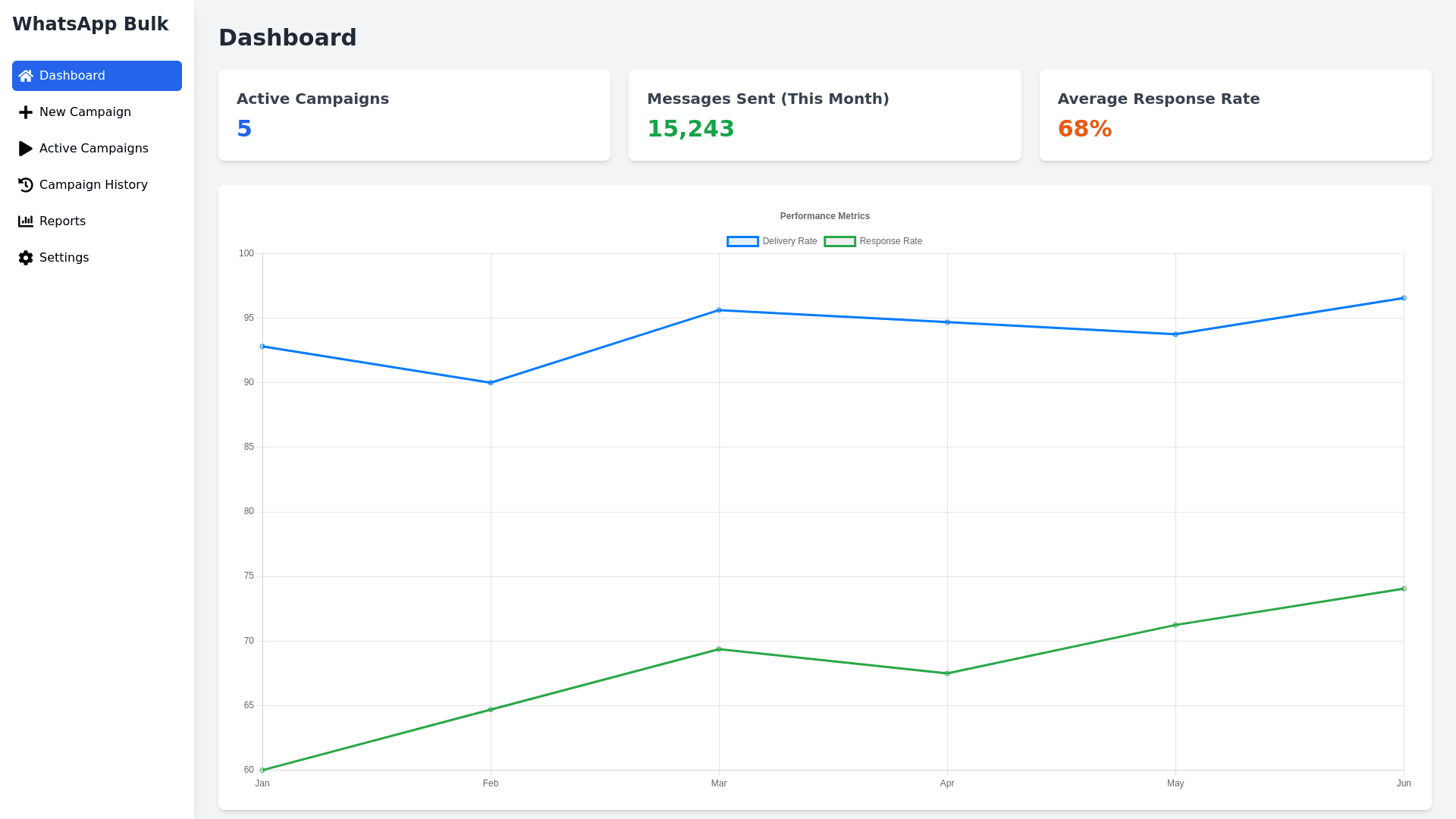Hide the Delivery Rate series via legend label
The height and width of the screenshot is (819, 1456).
tap(789, 241)
